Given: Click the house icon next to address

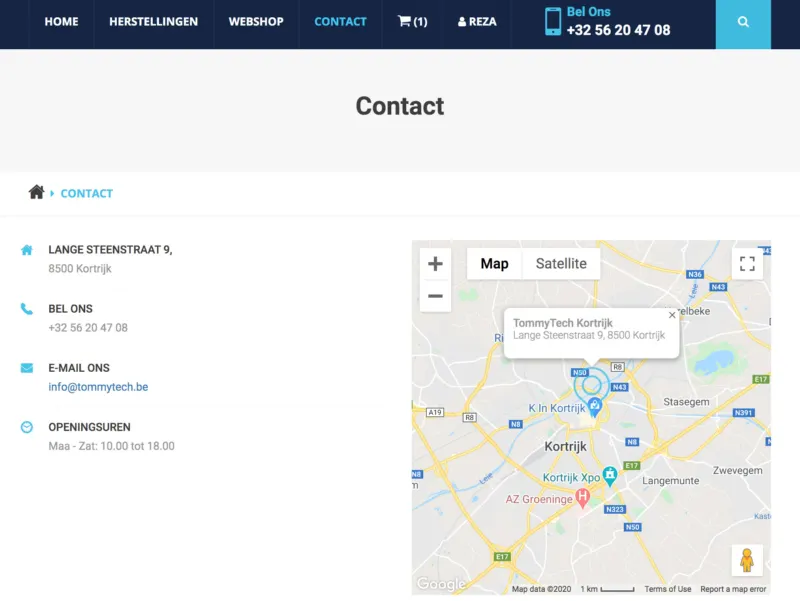Looking at the screenshot, I should 27,250.
